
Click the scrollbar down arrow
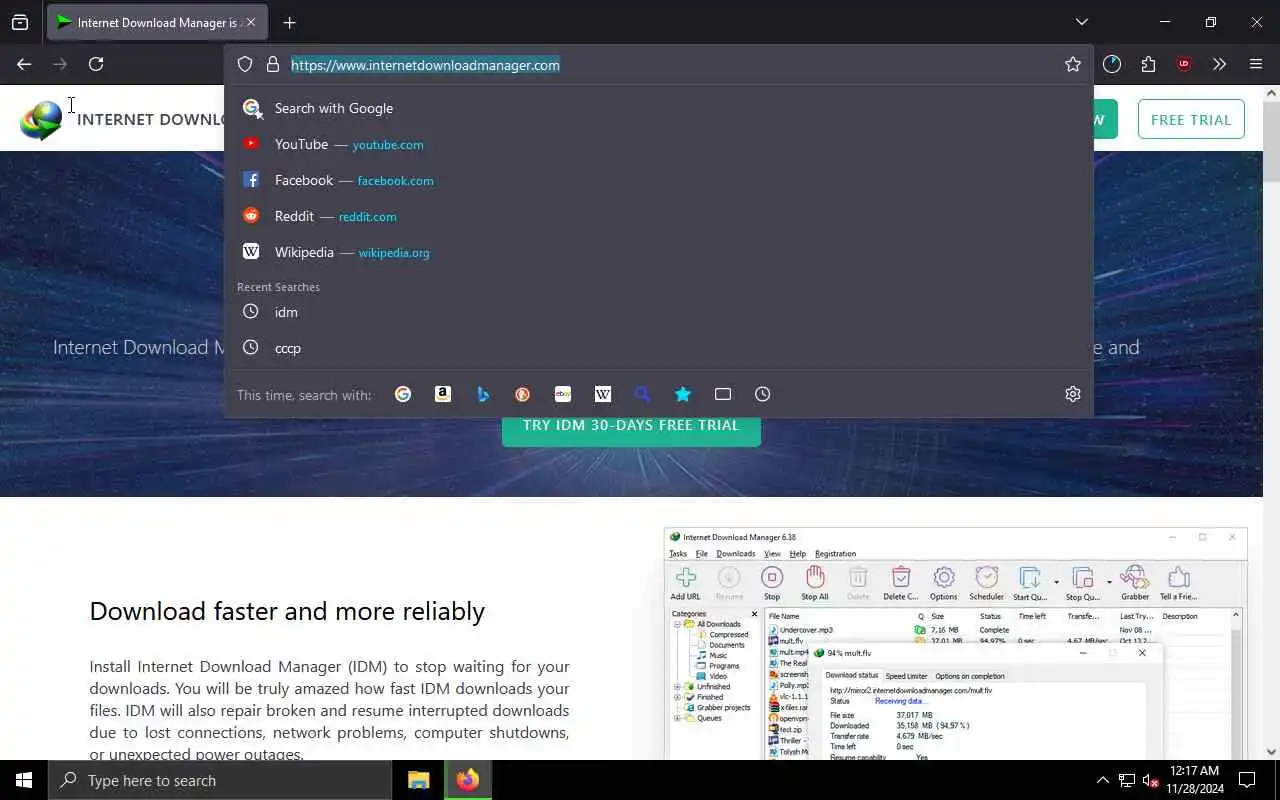point(1272,752)
